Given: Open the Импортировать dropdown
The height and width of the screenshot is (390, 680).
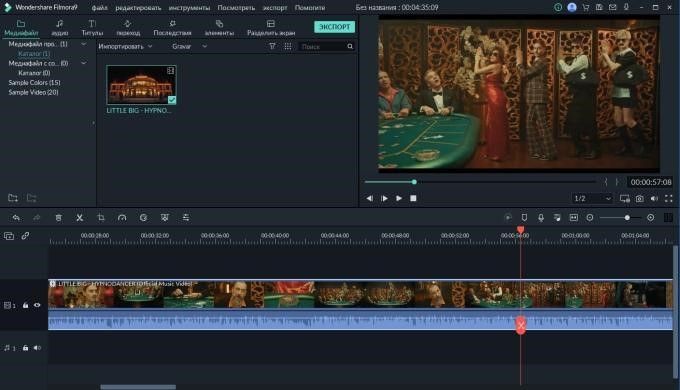Looking at the screenshot, I should [x=125, y=46].
